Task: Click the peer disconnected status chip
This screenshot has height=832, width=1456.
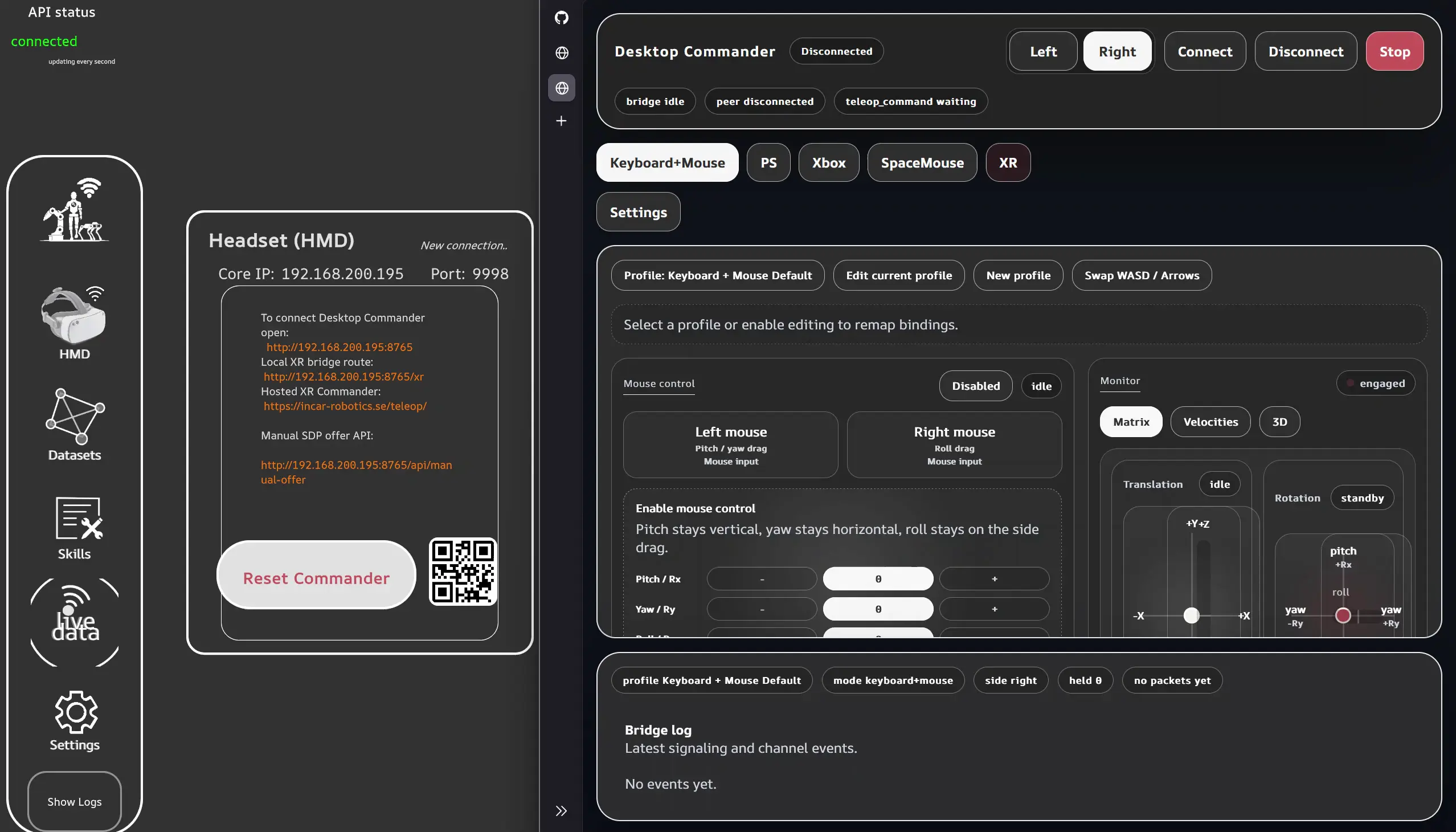Action: pyautogui.click(x=764, y=101)
